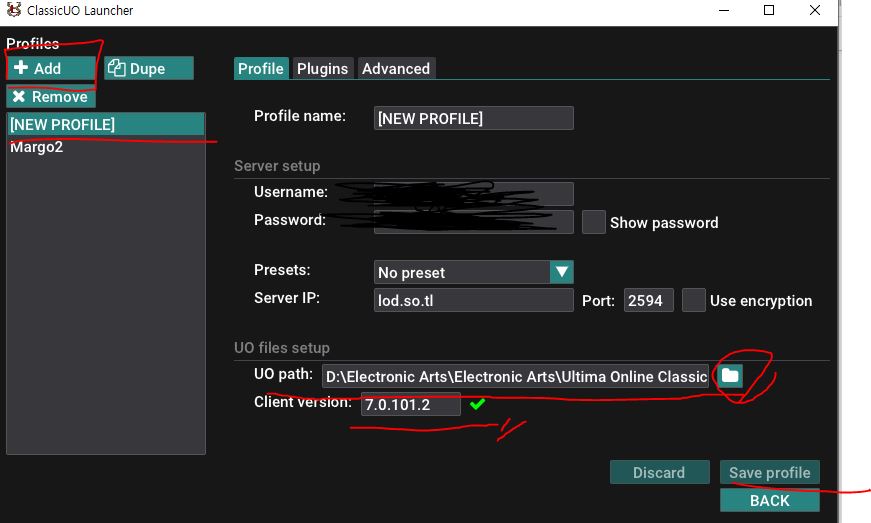Browse UO path with folder icon
Image resolution: width=871 pixels, height=523 pixels.
click(730, 376)
